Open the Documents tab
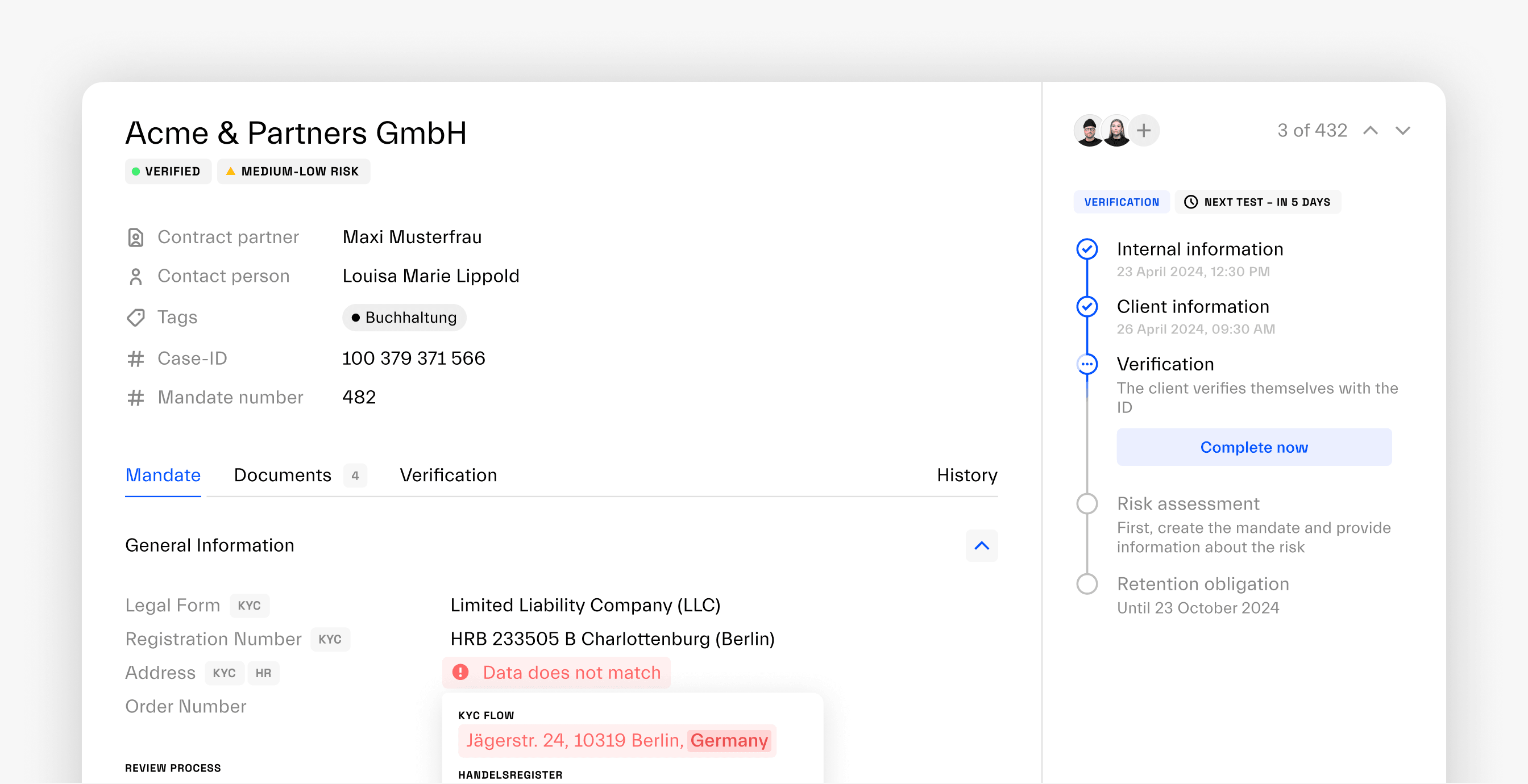The height and width of the screenshot is (784, 1528). (x=283, y=475)
